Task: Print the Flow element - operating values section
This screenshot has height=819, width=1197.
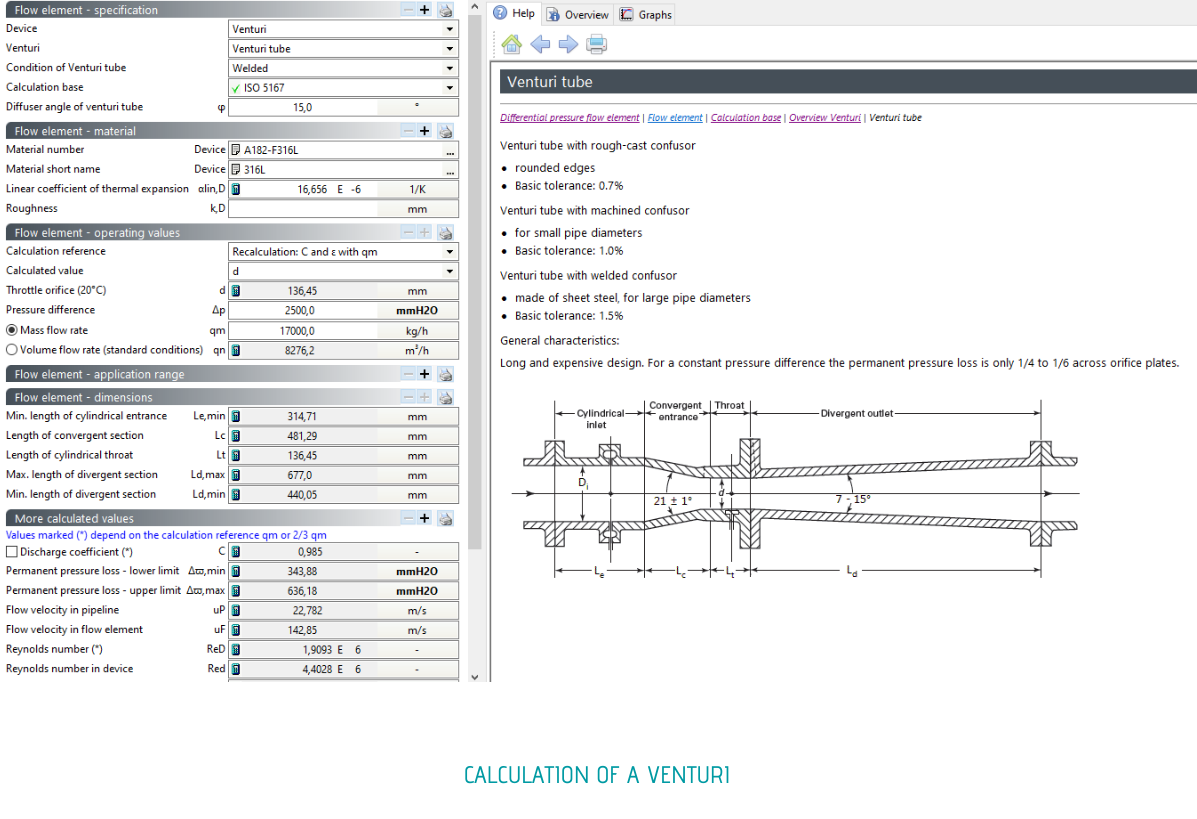Action: pyautogui.click(x=445, y=233)
